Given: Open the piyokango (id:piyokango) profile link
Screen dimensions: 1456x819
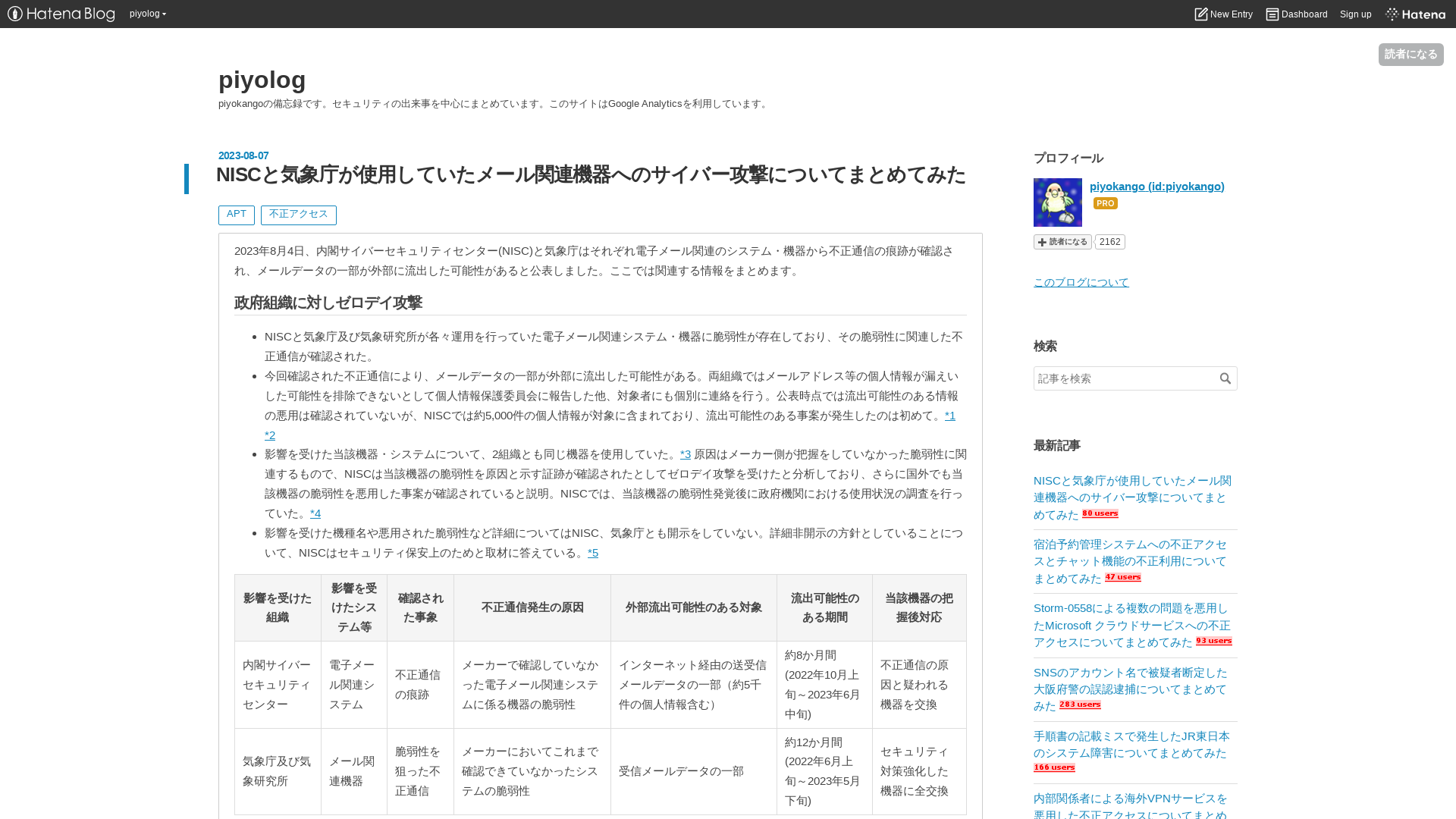Looking at the screenshot, I should [x=1157, y=187].
